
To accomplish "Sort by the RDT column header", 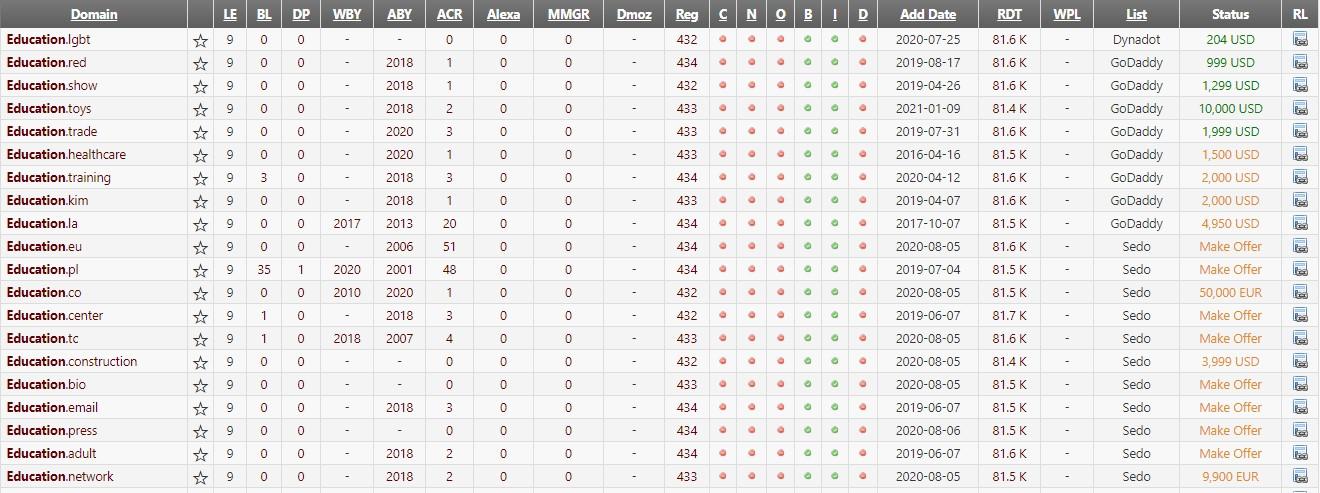I will point(1009,15).
